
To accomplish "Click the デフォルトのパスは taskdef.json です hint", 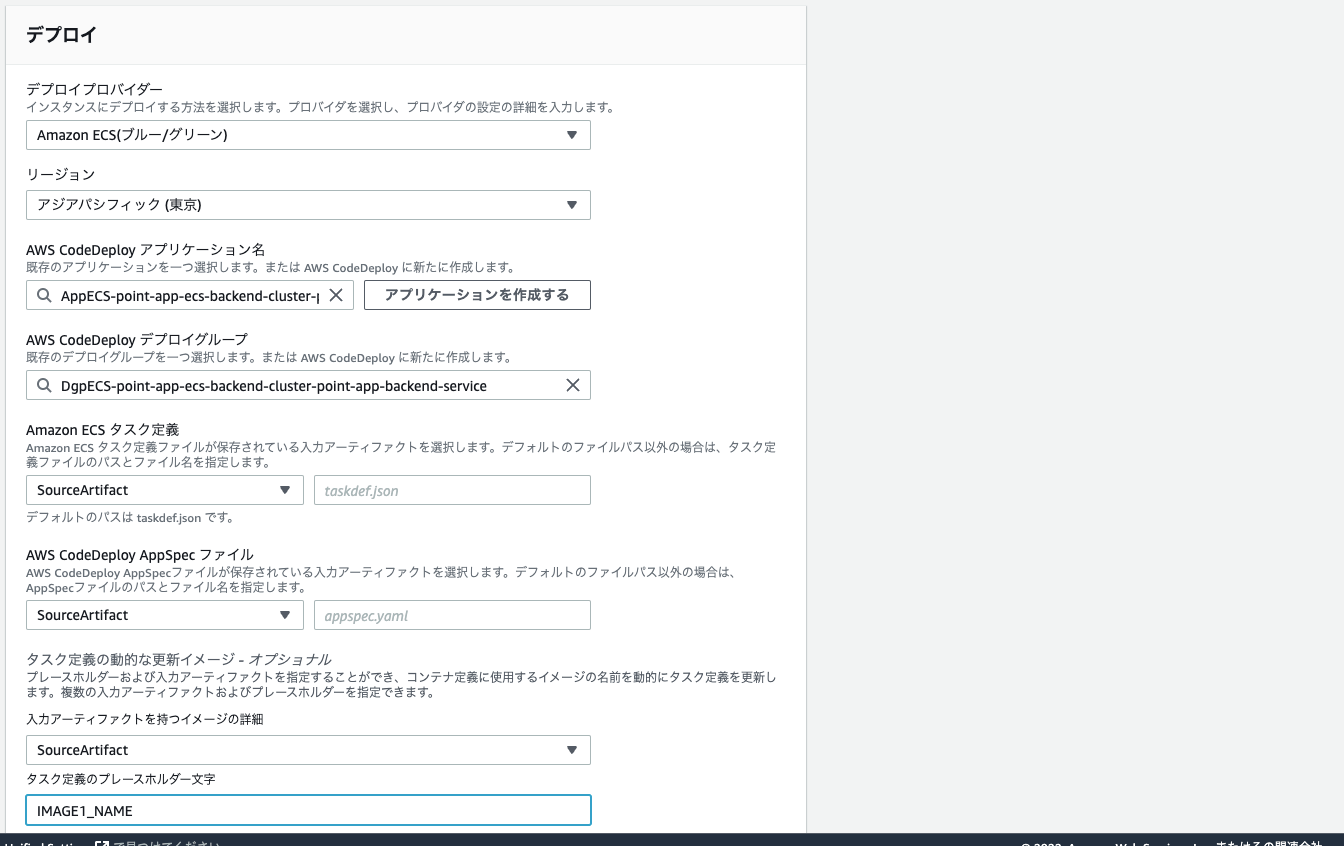I will [130, 518].
